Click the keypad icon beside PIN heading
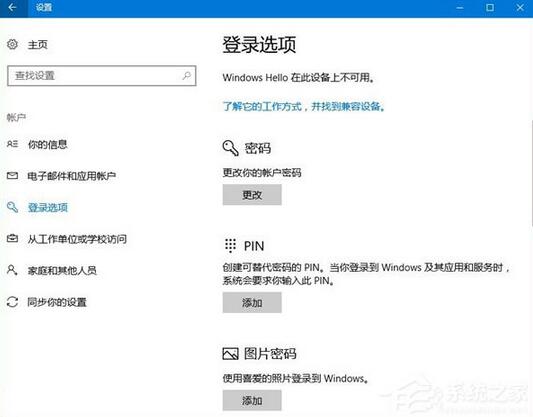Image resolution: width=533 pixels, height=417 pixels. (230, 246)
